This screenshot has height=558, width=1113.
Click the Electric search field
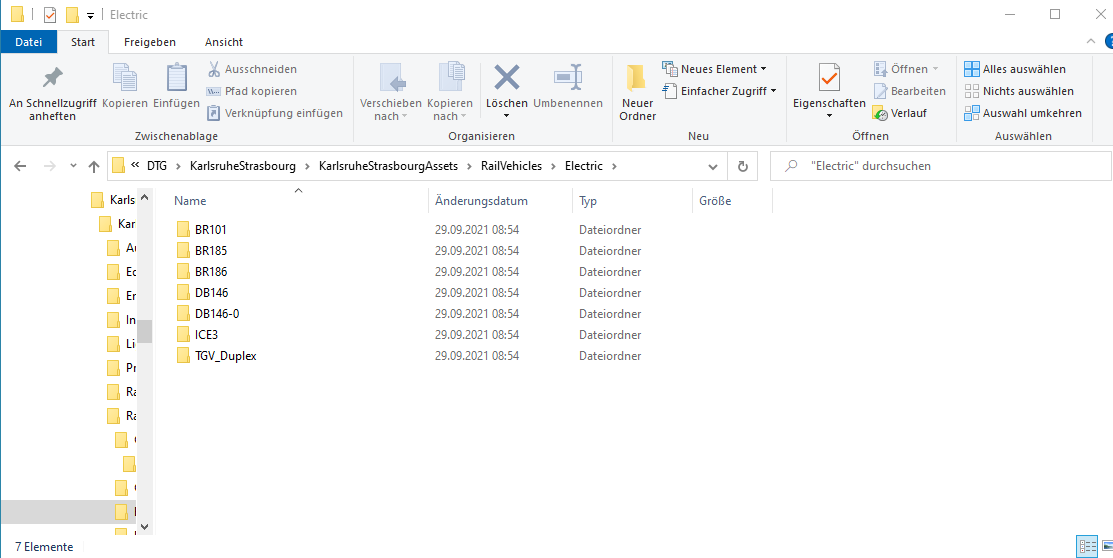point(941,166)
